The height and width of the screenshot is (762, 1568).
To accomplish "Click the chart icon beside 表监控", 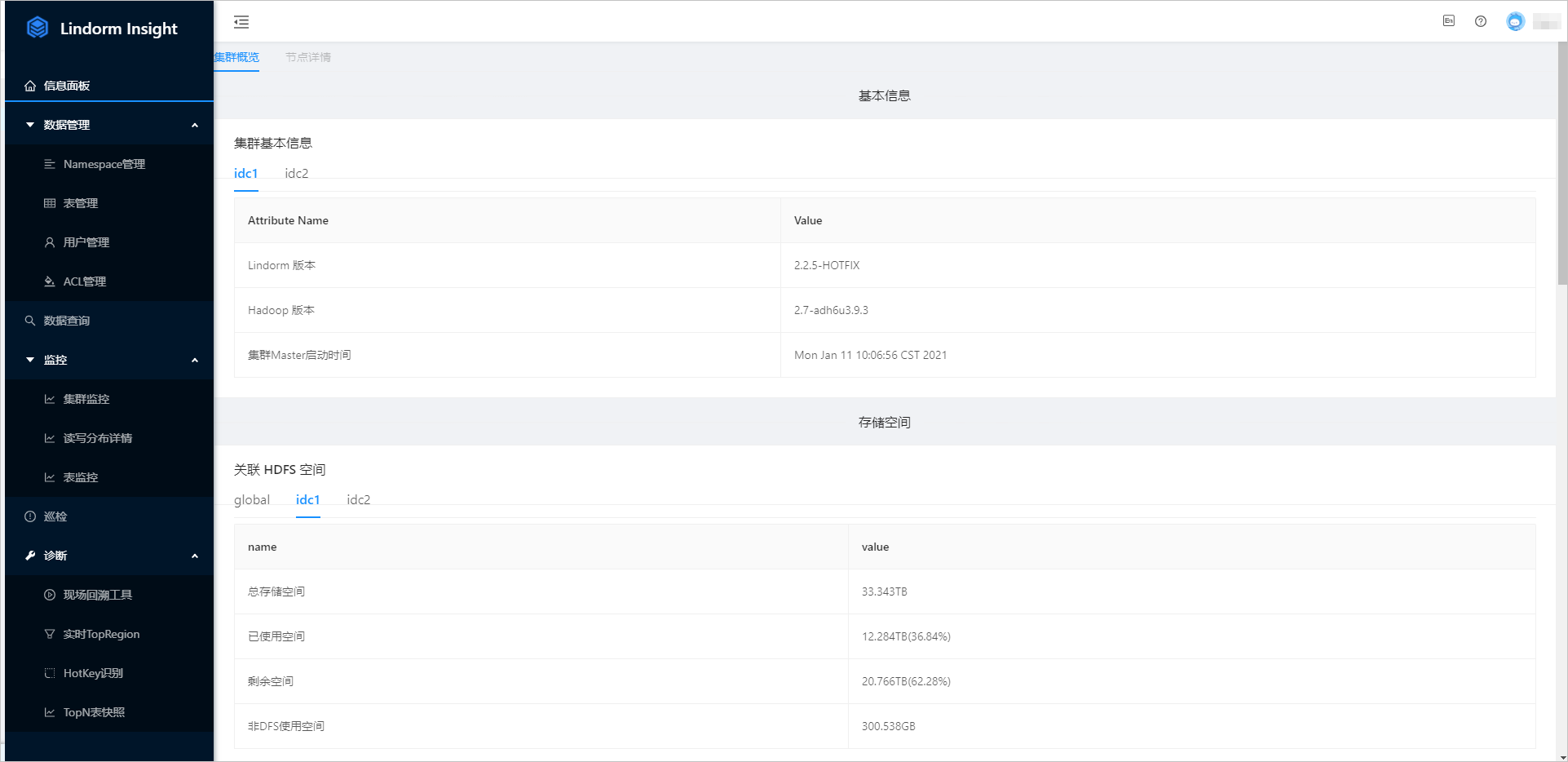I will pos(50,477).
